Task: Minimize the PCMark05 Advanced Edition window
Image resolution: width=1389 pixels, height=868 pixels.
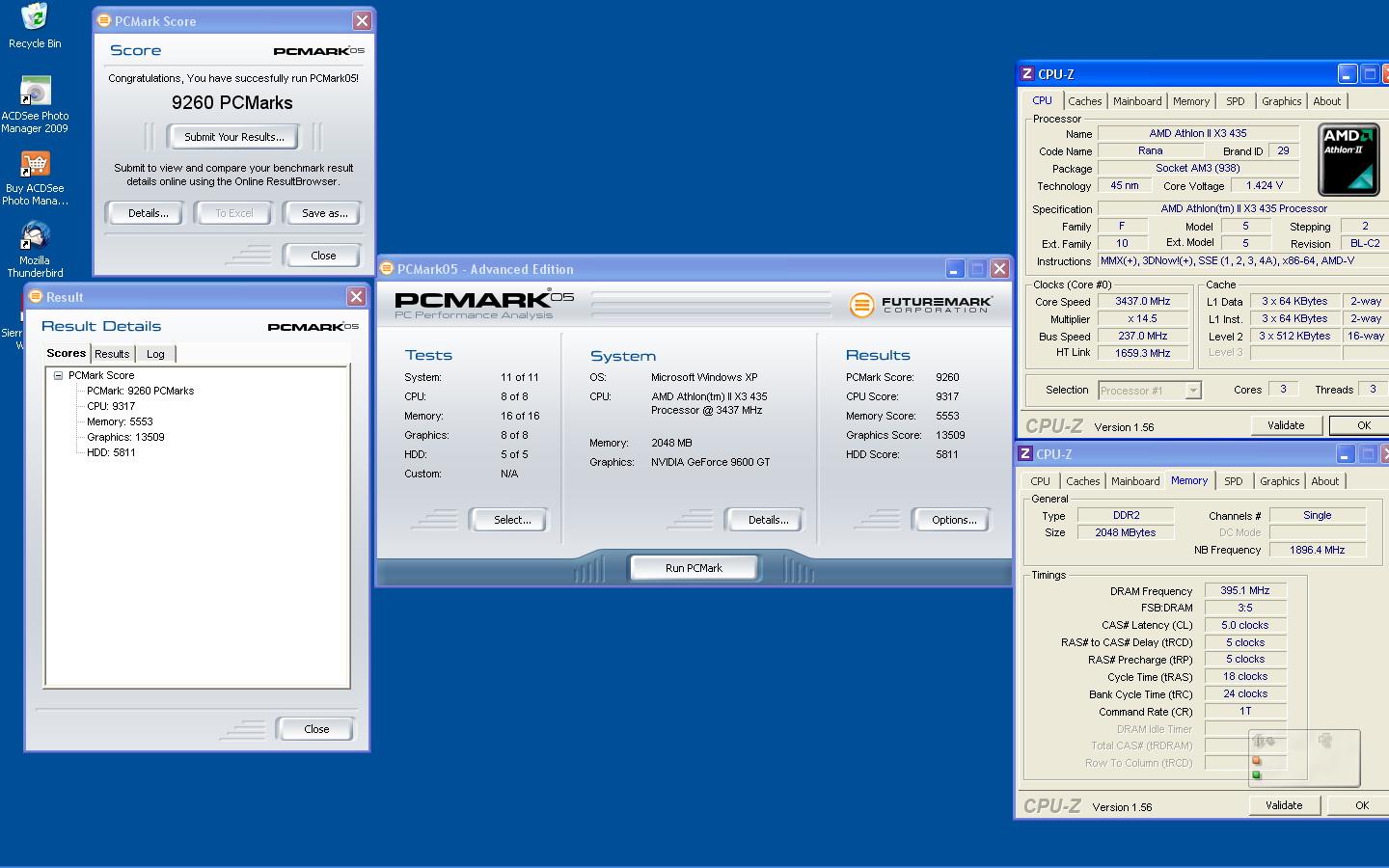Action: pyautogui.click(x=954, y=269)
